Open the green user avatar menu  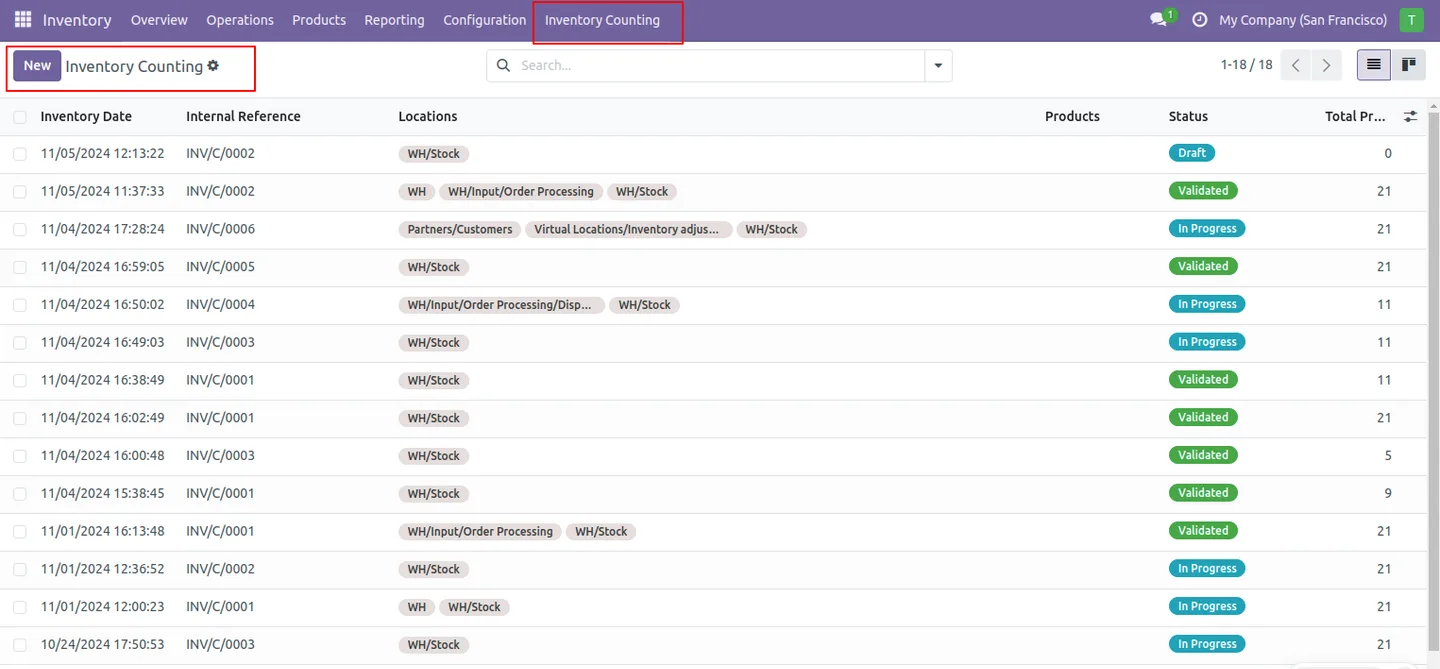pyautogui.click(x=1411, y=20)
